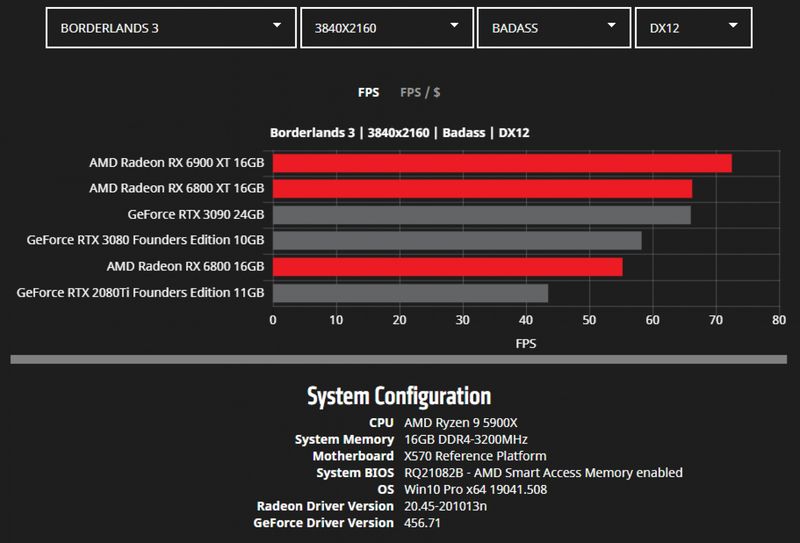Switch to the FPS / $ tab
Screen dimensions: 800x543
[420, 92]
